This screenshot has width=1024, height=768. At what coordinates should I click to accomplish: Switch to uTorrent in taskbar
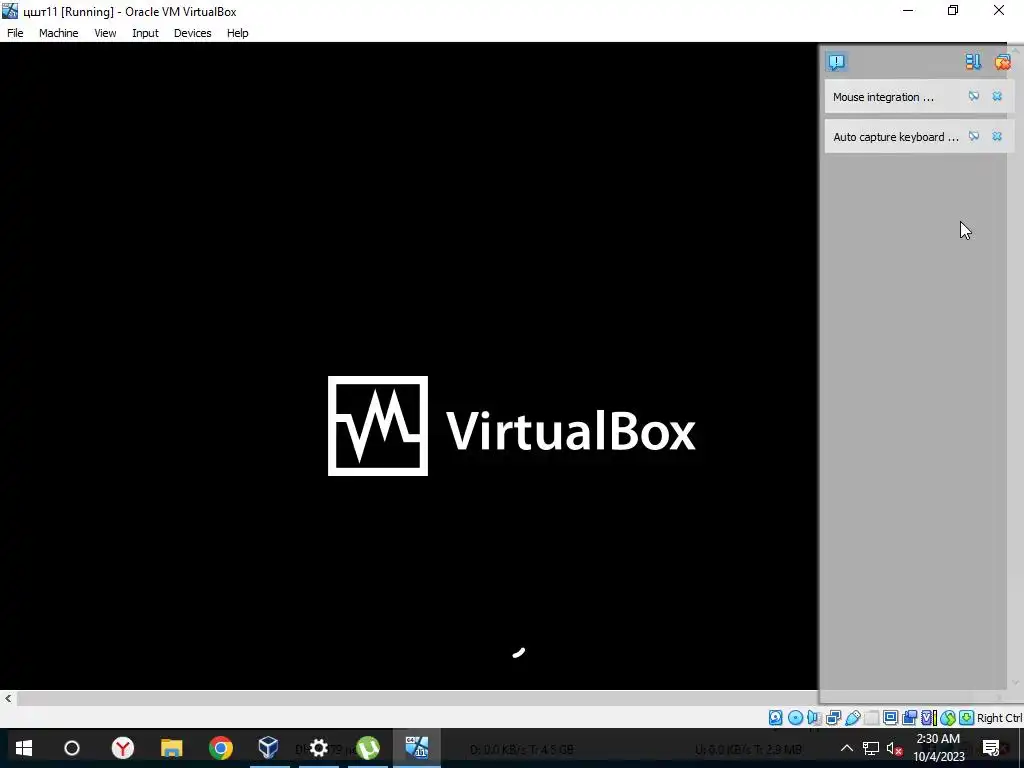point(368,748)
